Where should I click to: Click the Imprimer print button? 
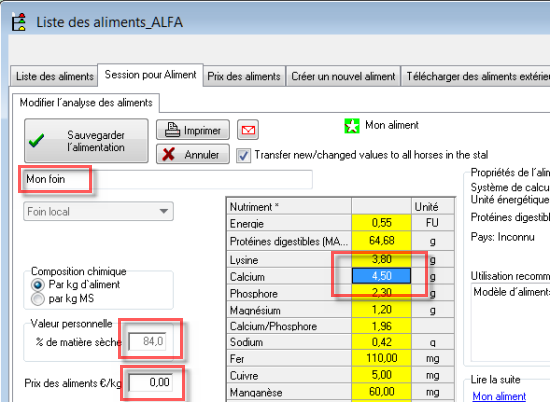coord(193,130)
